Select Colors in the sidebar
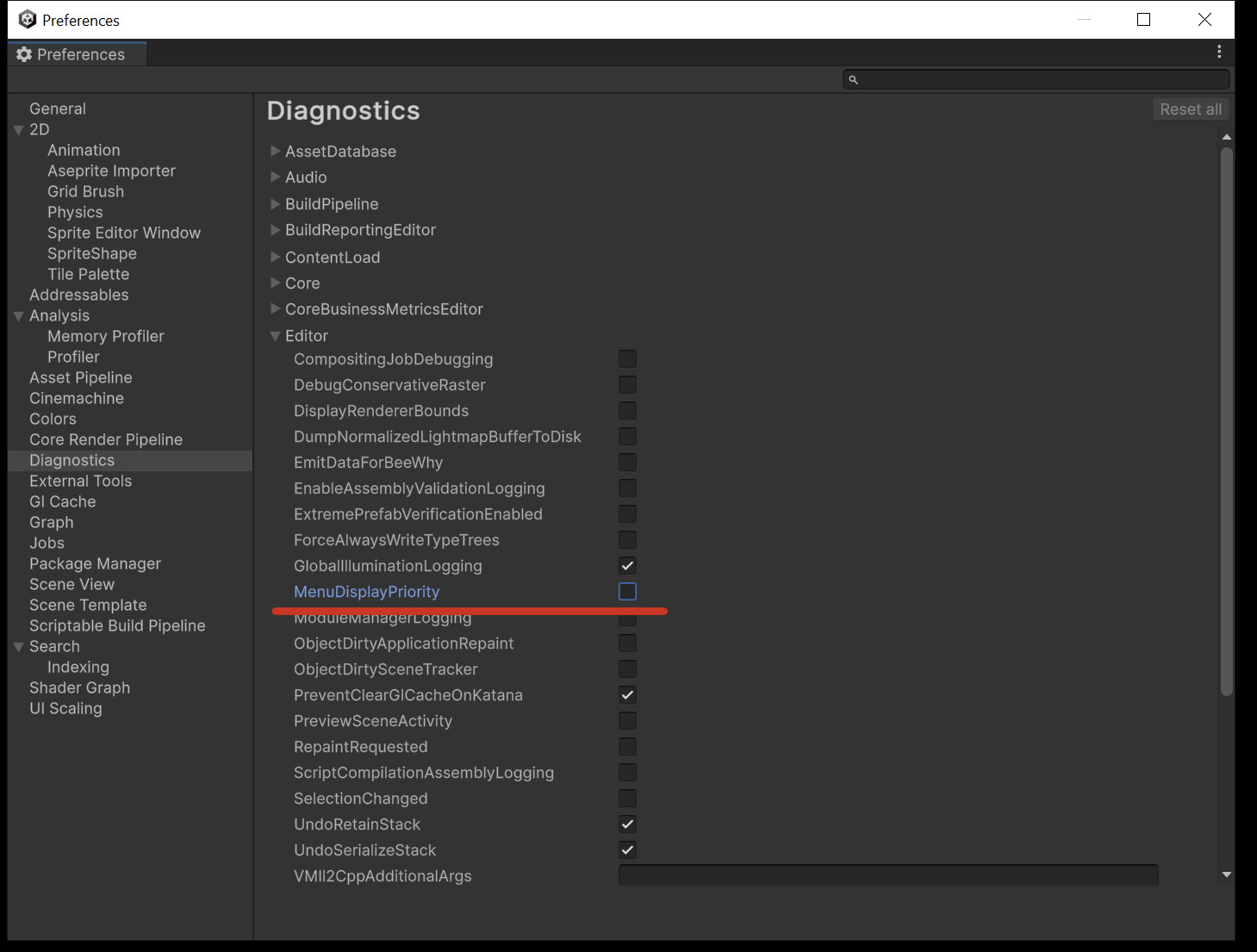Image resolution: width=1257 pixels, height=952 pixels. [53, 419]
